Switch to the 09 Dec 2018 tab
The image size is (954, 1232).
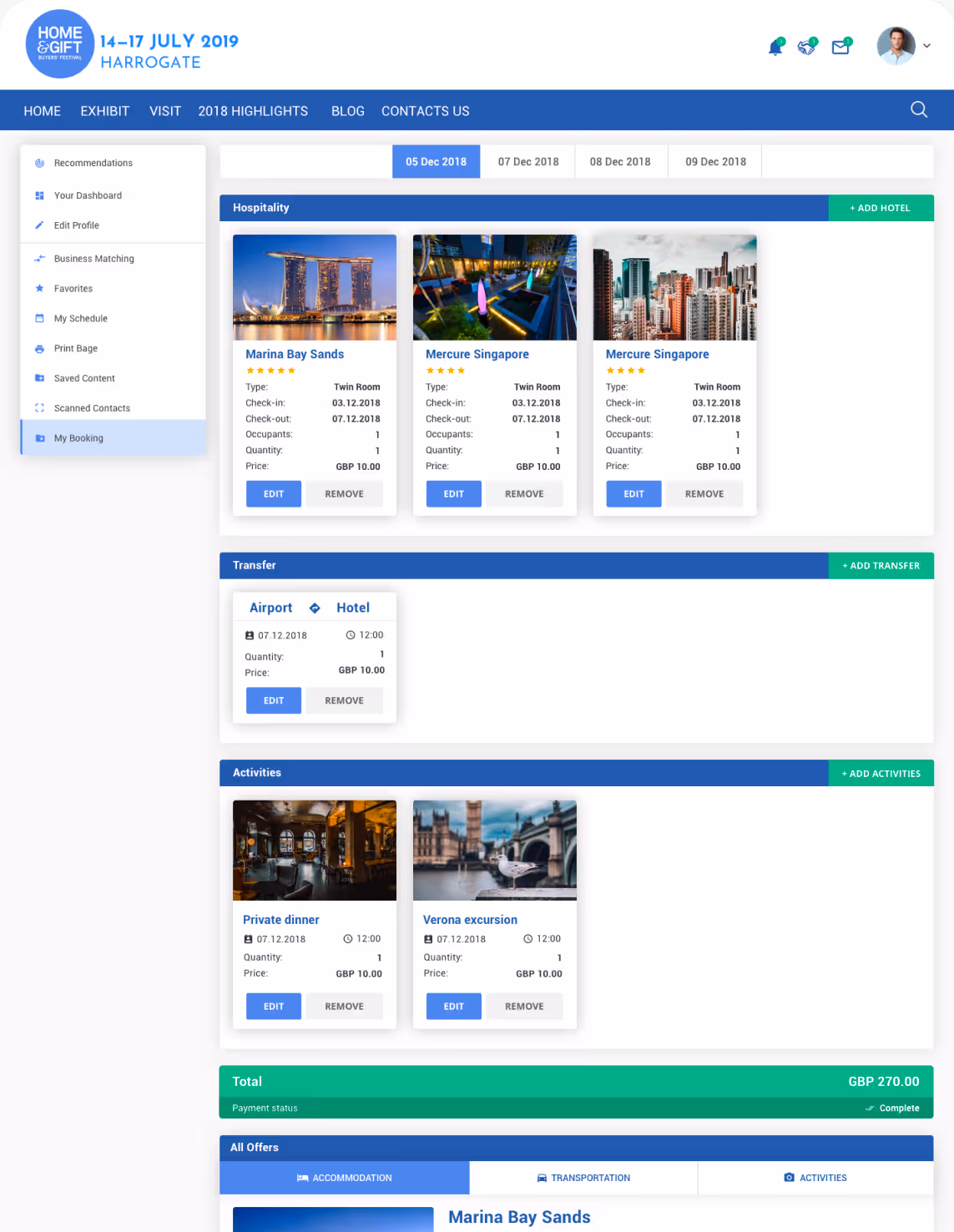coord(716,162)
